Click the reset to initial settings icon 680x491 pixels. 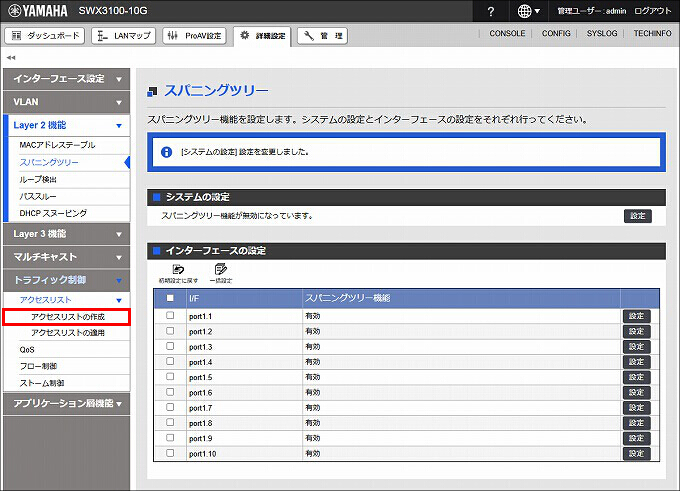click(x=178, y=270)
